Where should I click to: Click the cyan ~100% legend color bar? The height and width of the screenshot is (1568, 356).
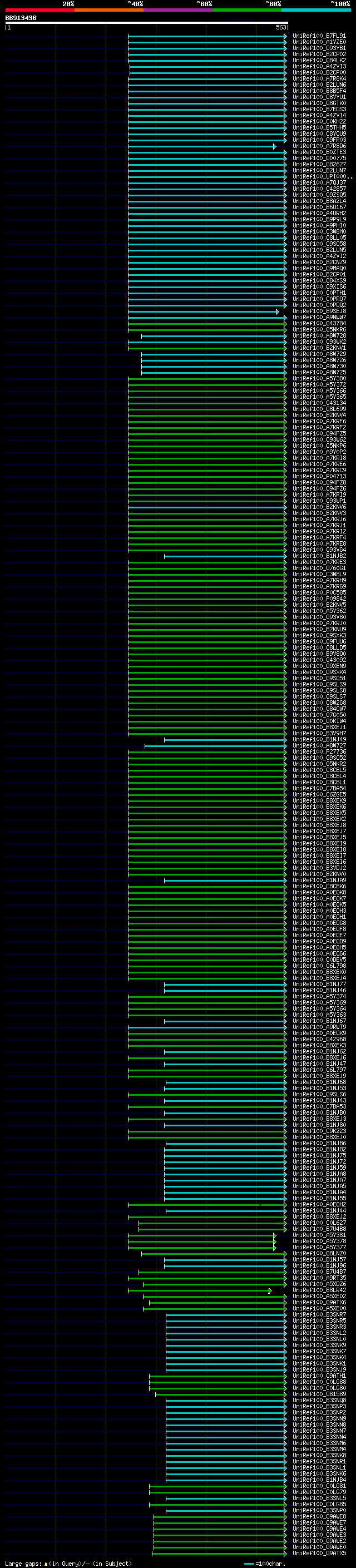(316, 11)
